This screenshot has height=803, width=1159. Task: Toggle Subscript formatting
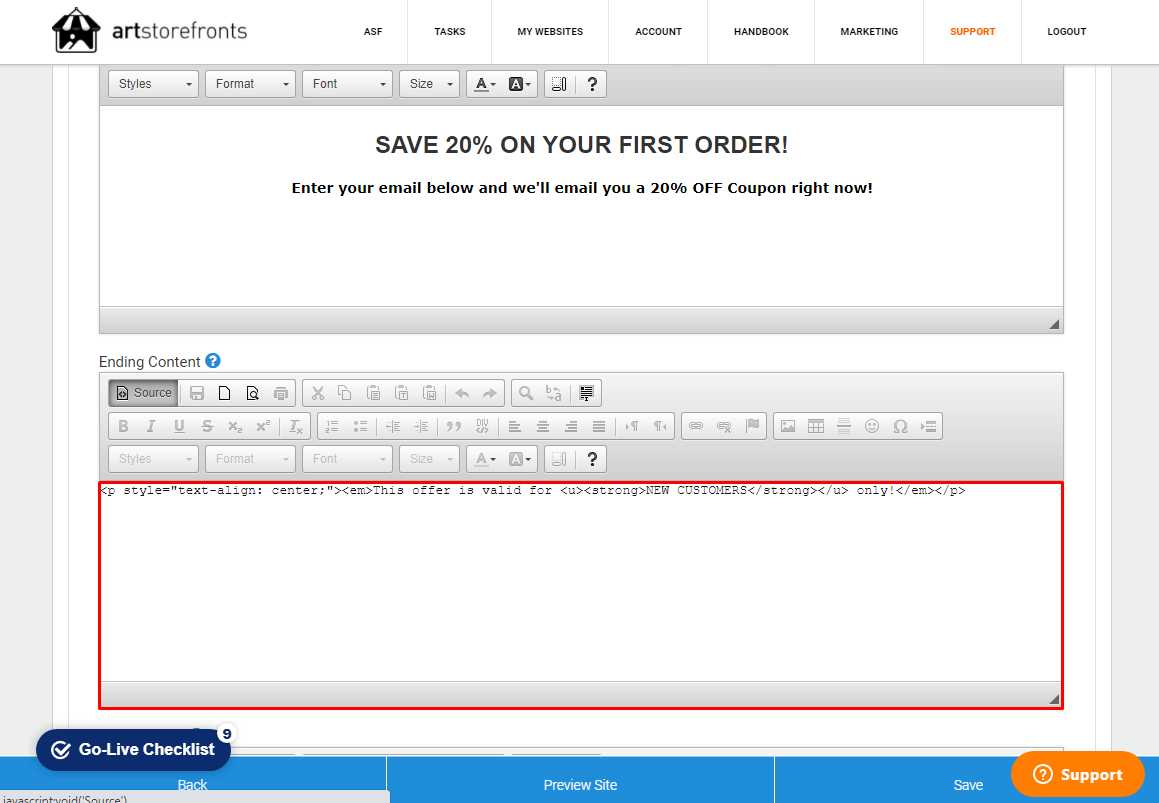tap(235, 426)
